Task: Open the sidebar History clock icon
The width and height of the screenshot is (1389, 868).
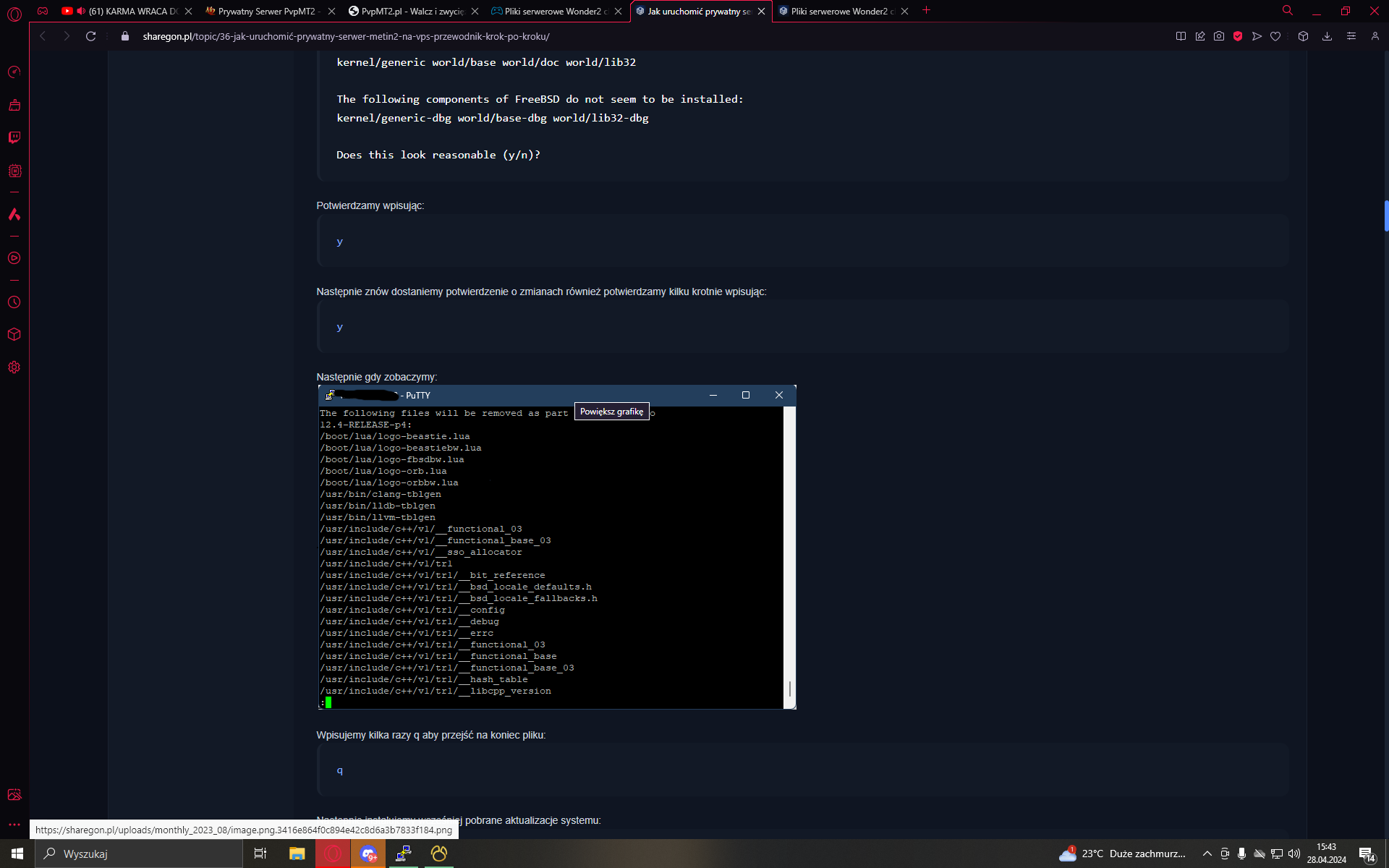Action: [14, 302]
